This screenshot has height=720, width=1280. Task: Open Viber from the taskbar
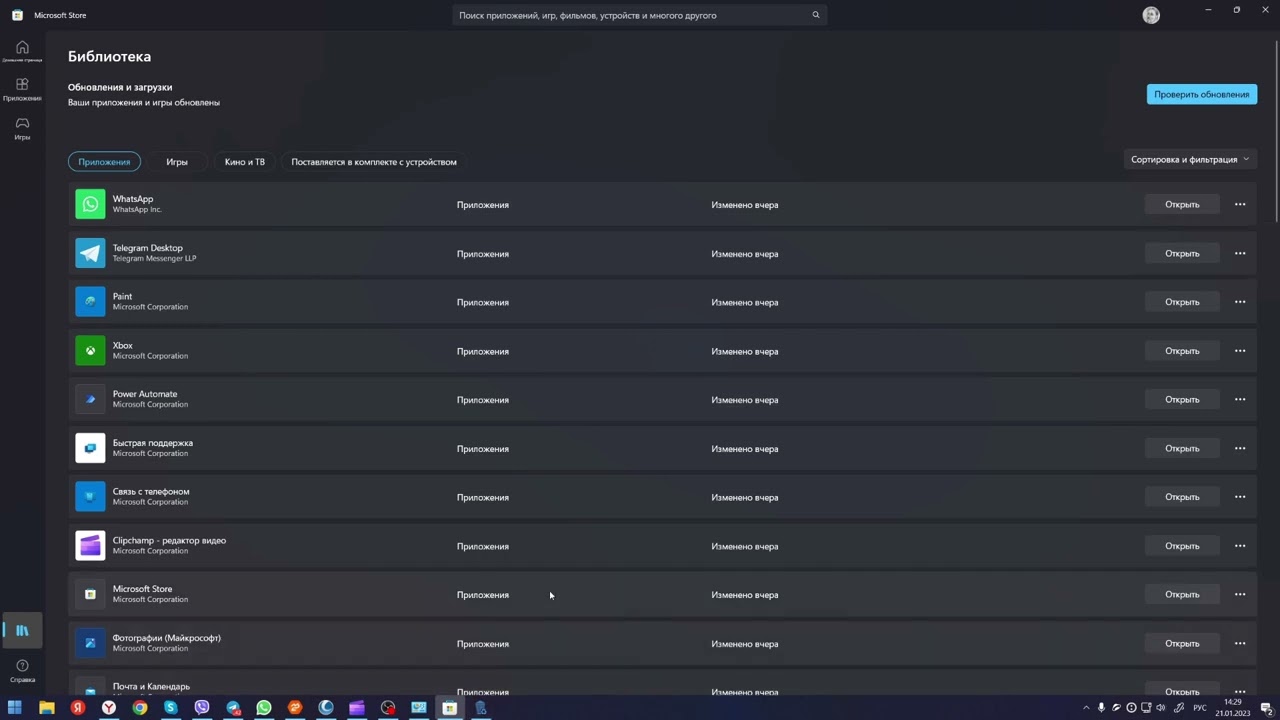(202, 708)
